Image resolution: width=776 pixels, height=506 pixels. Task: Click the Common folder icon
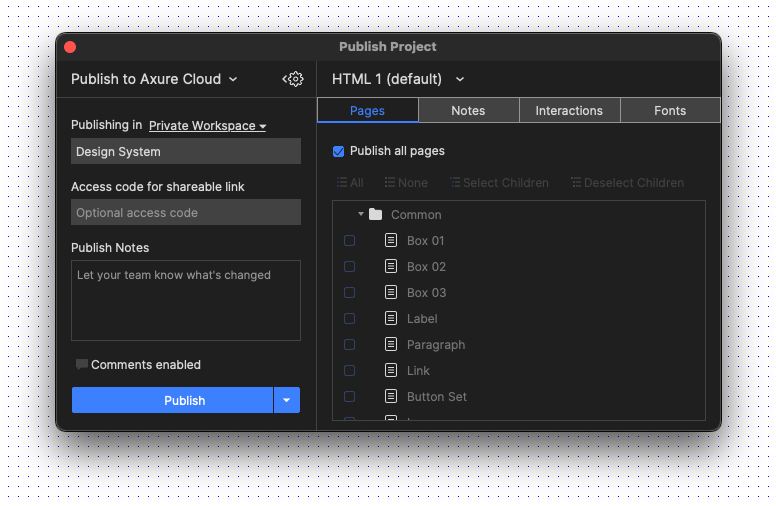point(376,214)
